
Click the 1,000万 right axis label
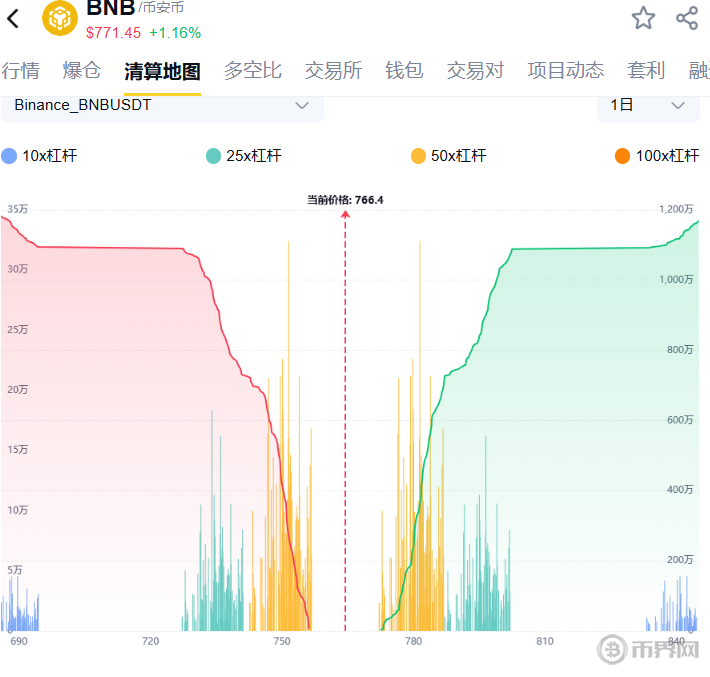click(676, 279)
